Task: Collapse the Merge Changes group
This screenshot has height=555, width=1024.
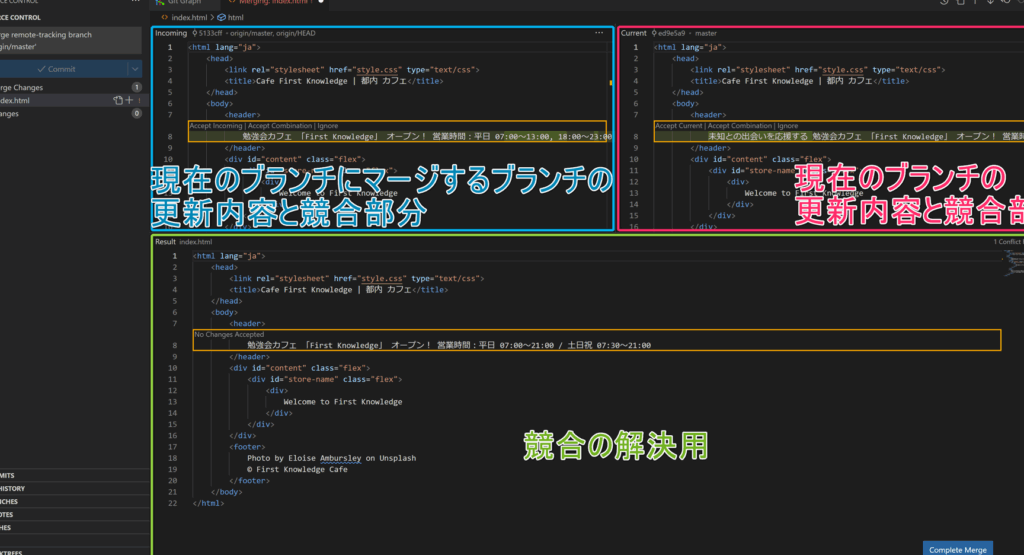Action: (x=30, y=88)
